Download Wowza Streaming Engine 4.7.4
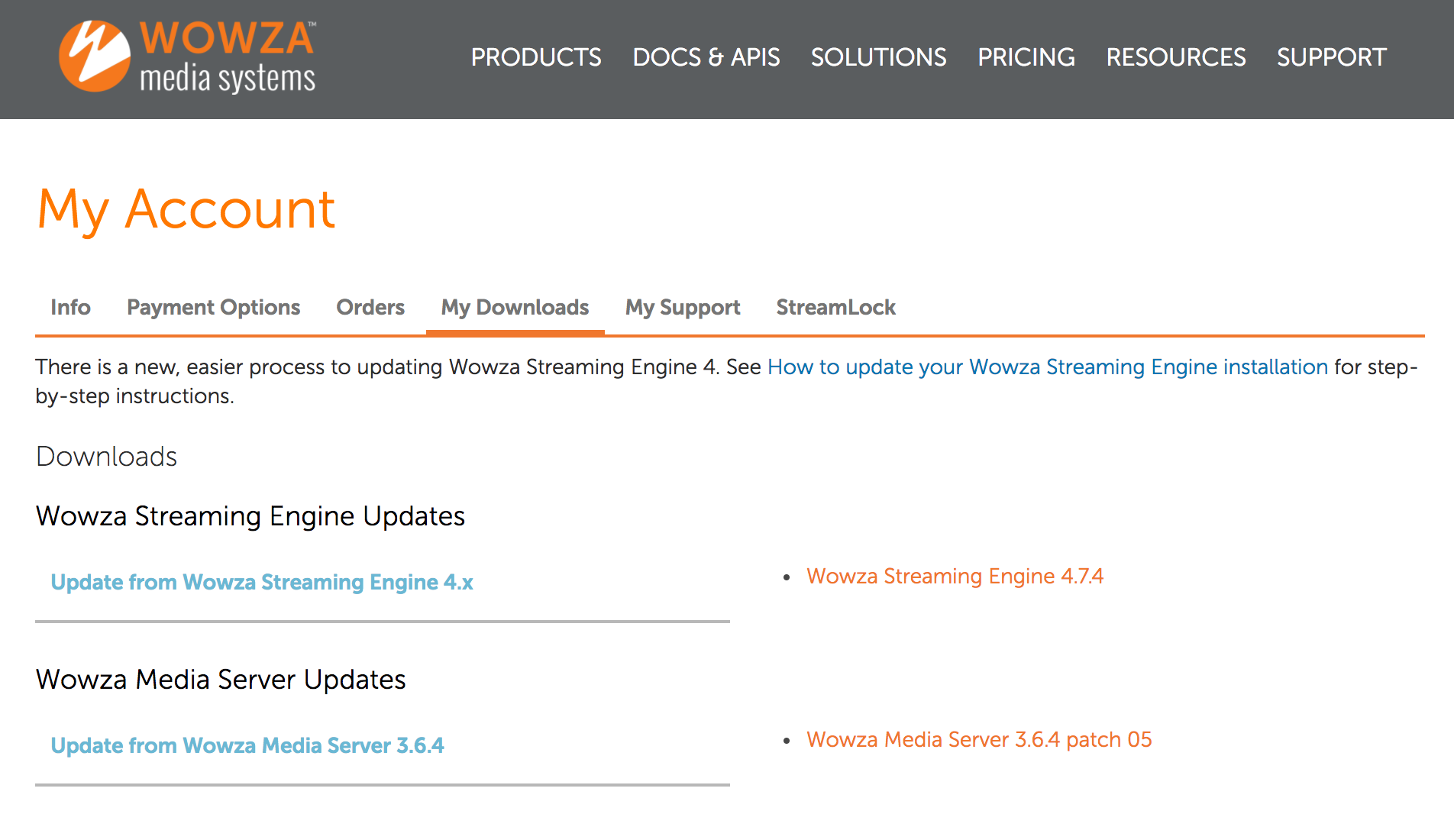 (x=955, y=576)
